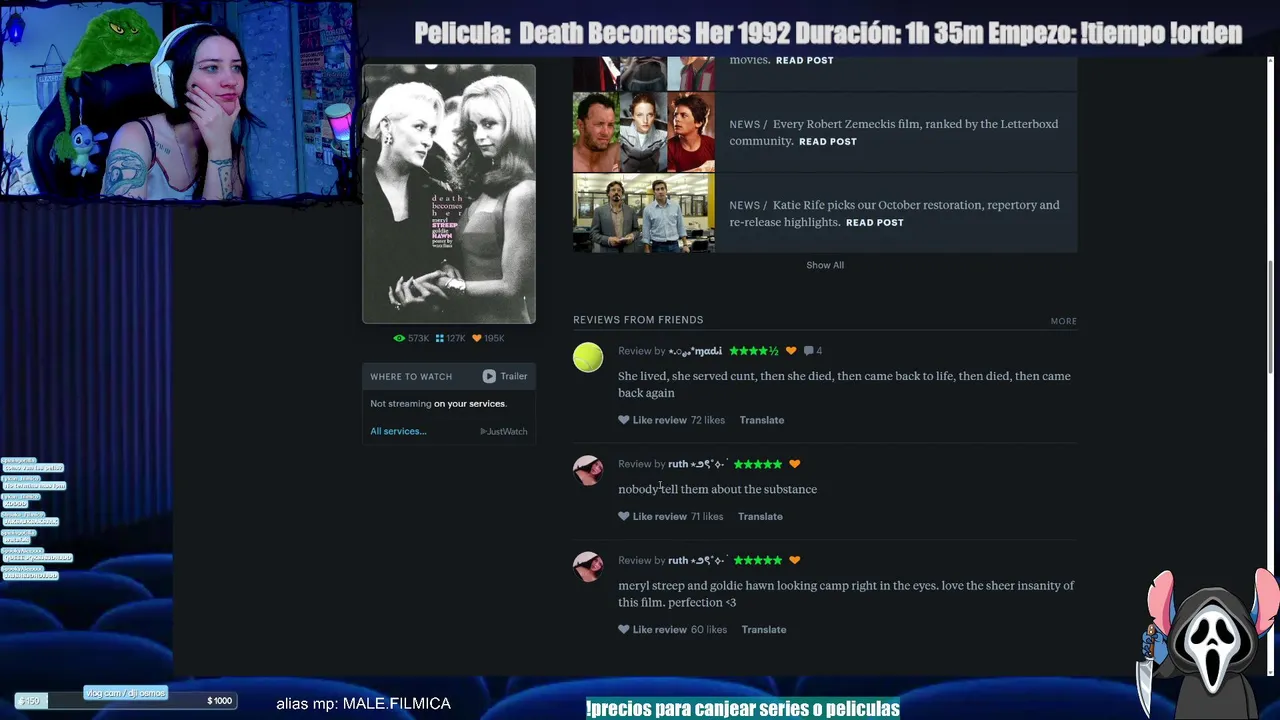Open the Reviews From Friends heading

[638, 320]
